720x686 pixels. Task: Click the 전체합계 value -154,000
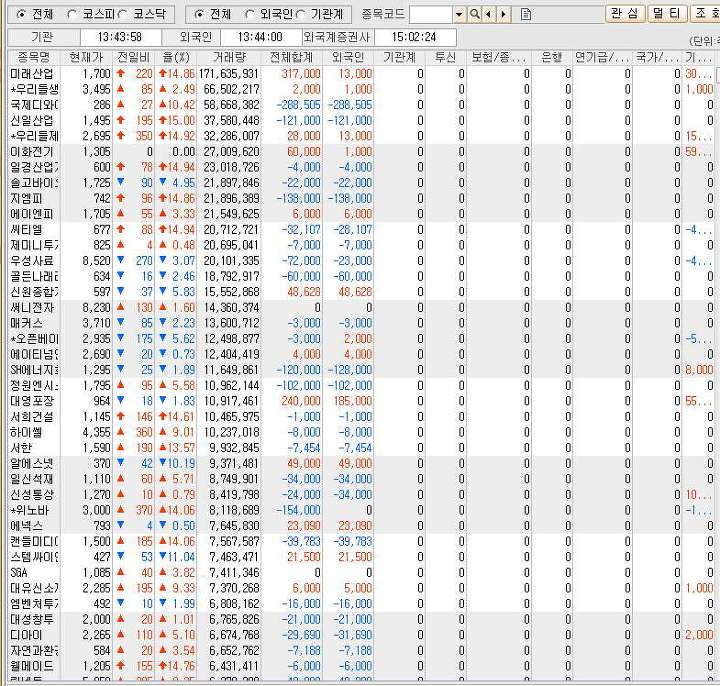[298, 511]
